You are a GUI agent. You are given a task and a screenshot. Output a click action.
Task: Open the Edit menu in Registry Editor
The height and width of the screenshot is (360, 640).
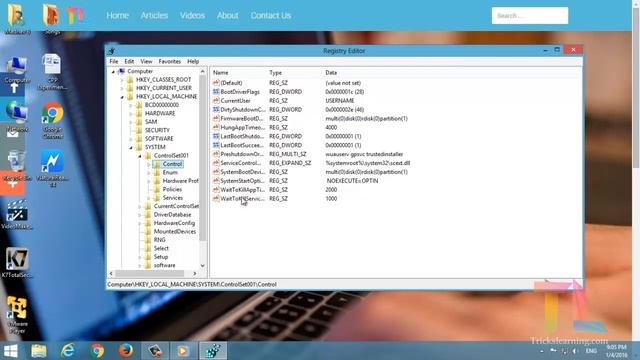[x=129, y=62]
